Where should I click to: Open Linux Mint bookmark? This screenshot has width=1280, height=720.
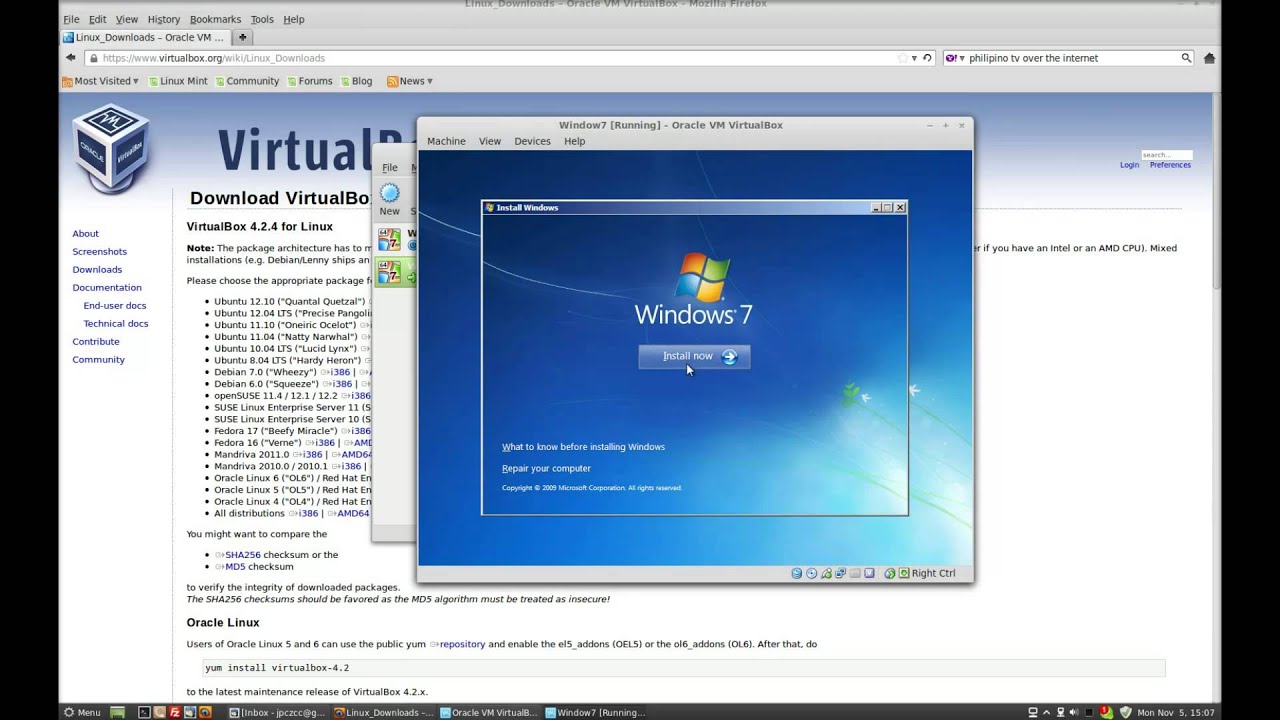click(x=178, y=81)
